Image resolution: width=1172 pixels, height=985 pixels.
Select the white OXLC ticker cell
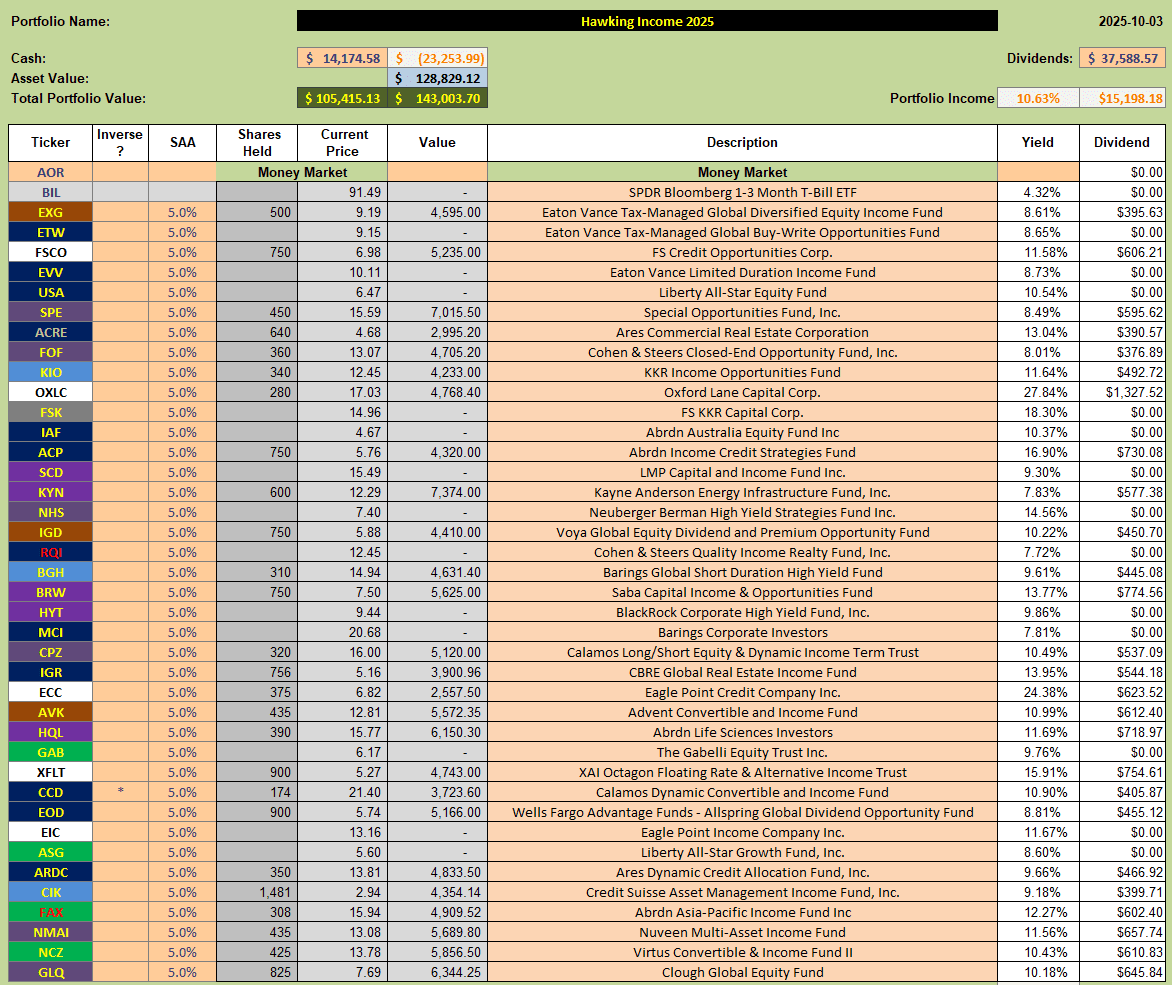(51, 392)
